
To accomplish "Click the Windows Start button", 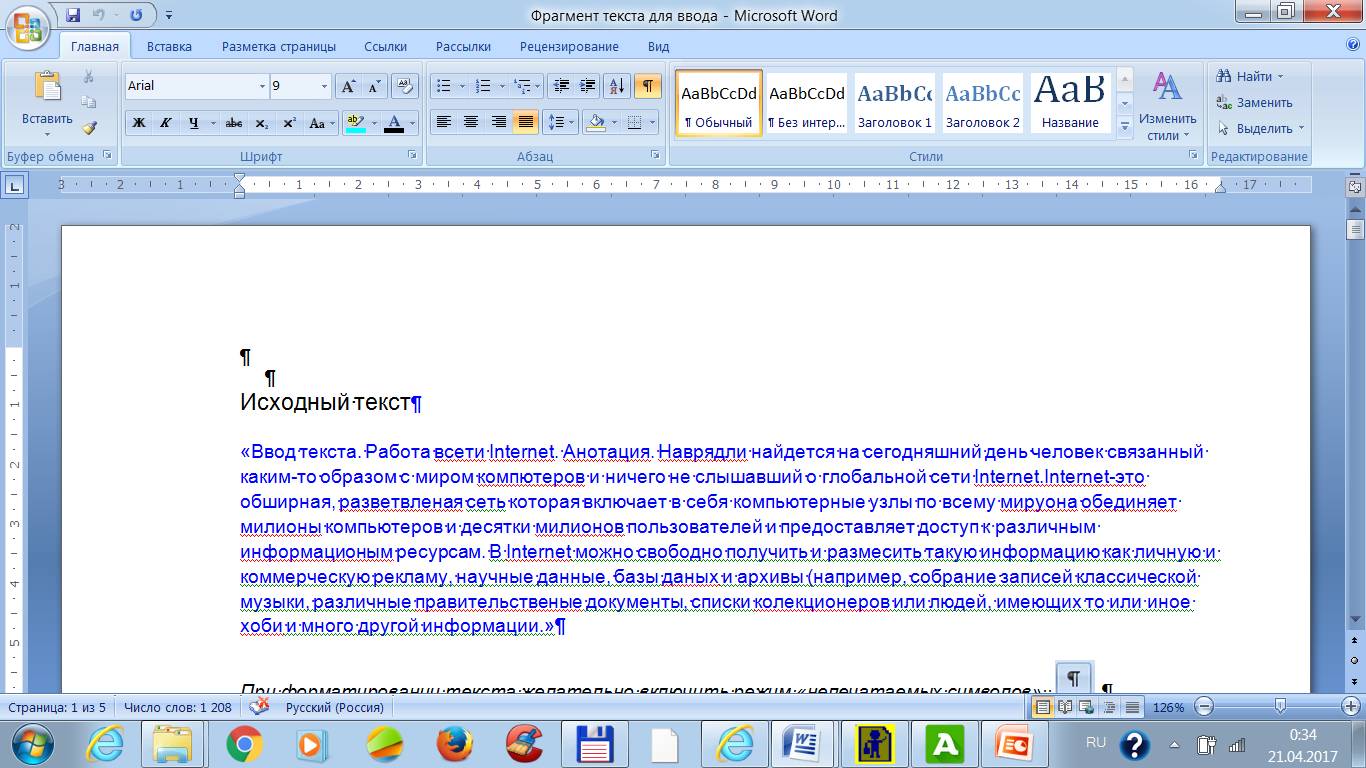I will point(31,744).
